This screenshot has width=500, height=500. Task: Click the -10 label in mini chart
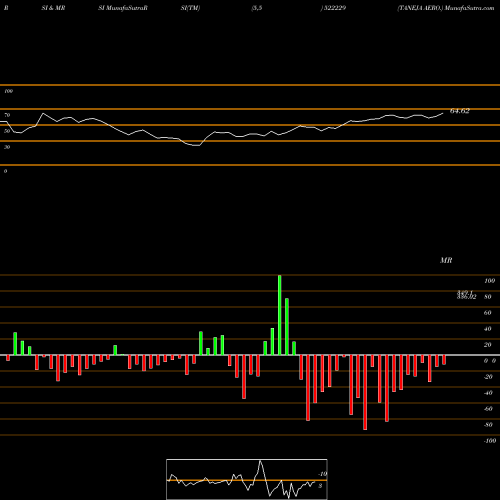[322, 474]
